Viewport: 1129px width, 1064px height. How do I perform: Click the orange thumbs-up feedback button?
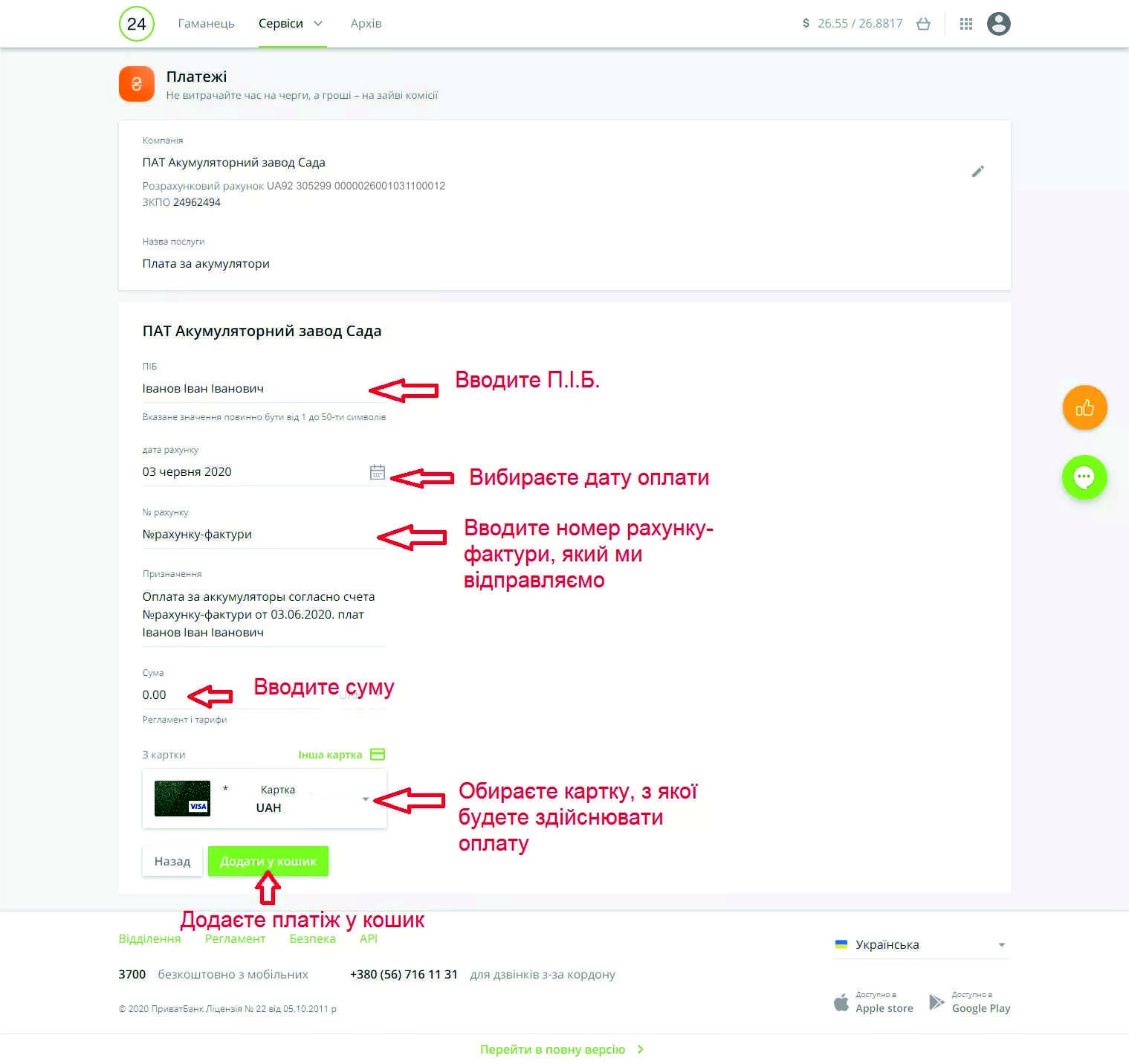click(x=1084, y=407)
